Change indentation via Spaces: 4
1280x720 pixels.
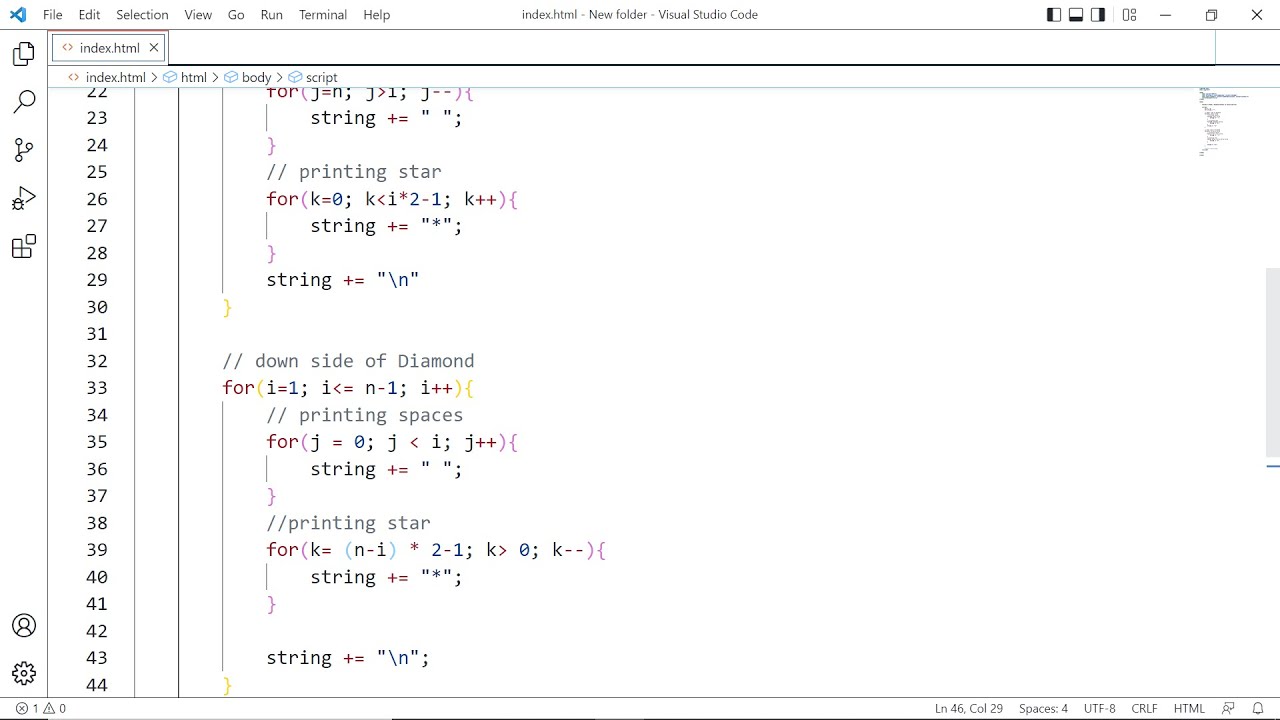tap(1043, 708)
